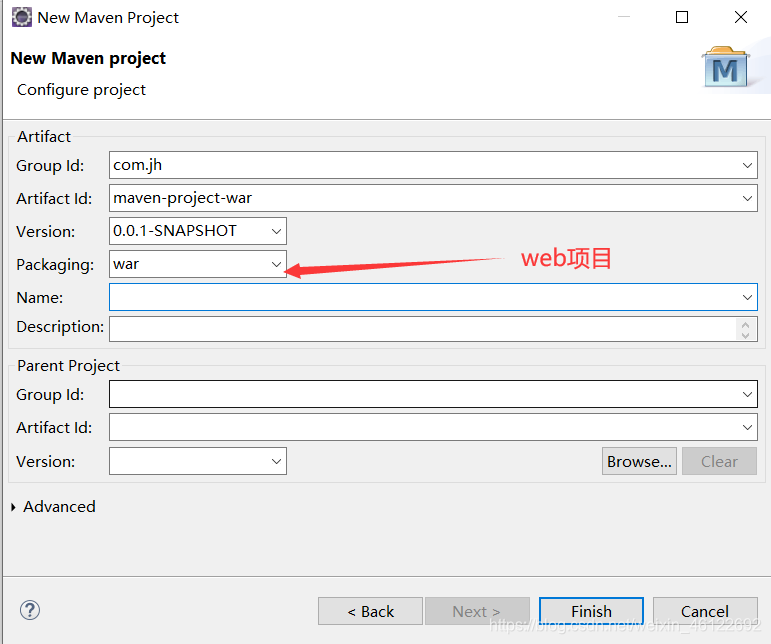The image size is (771, 644).
Task: Click the Finish button
Action: click(591, 611)
